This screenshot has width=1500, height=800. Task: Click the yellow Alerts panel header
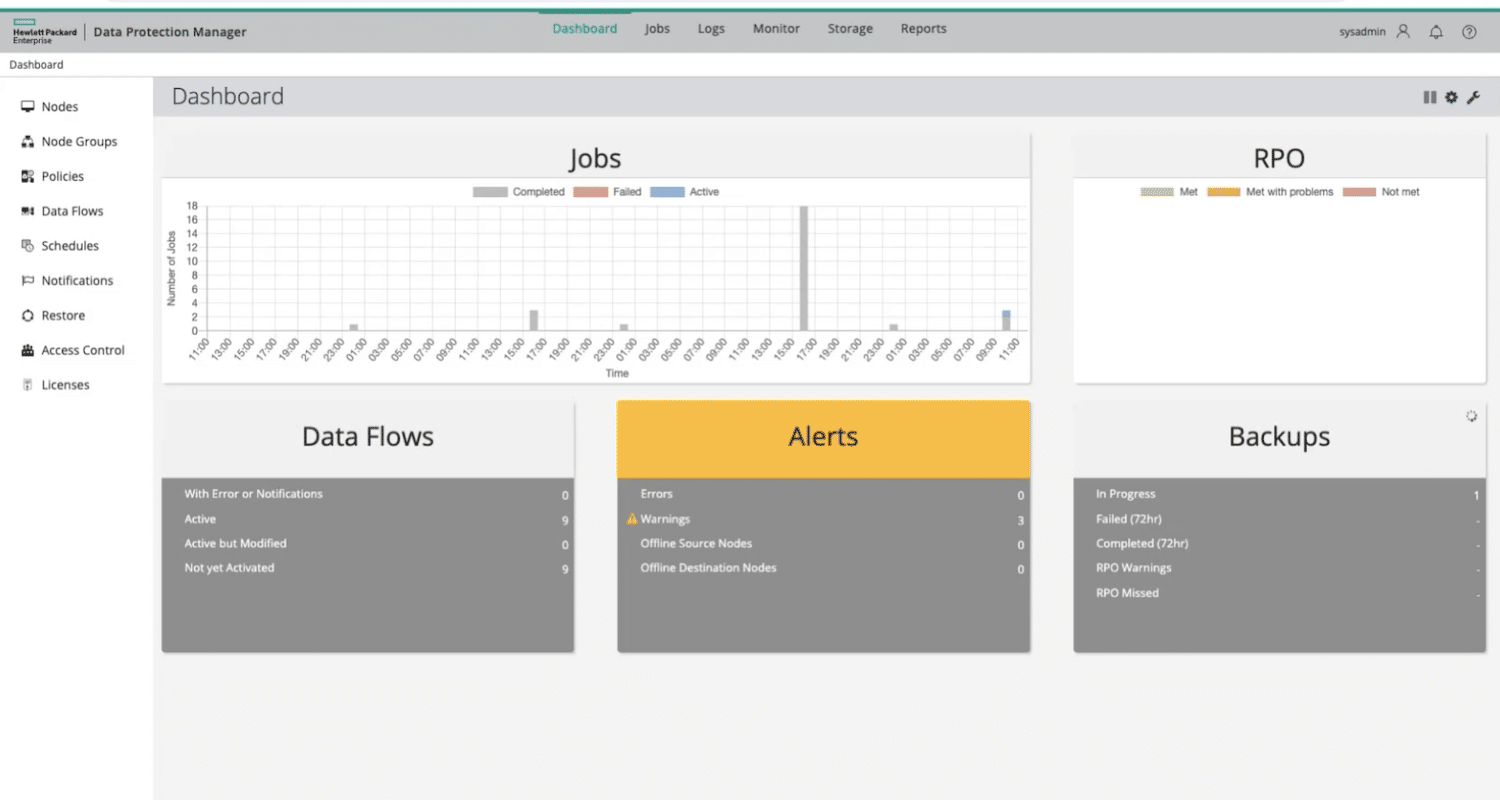(823, 437)
